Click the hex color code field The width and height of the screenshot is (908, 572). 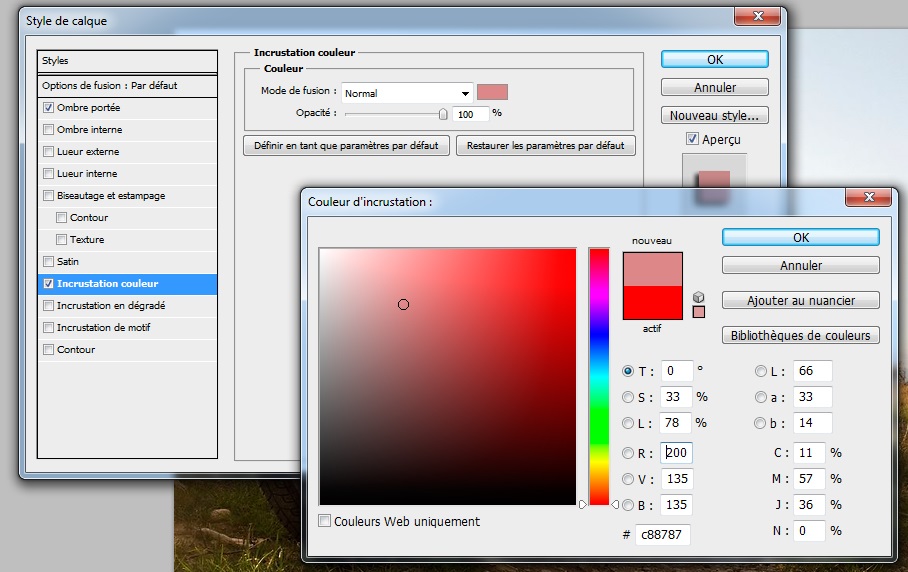(x=662, y=535)
